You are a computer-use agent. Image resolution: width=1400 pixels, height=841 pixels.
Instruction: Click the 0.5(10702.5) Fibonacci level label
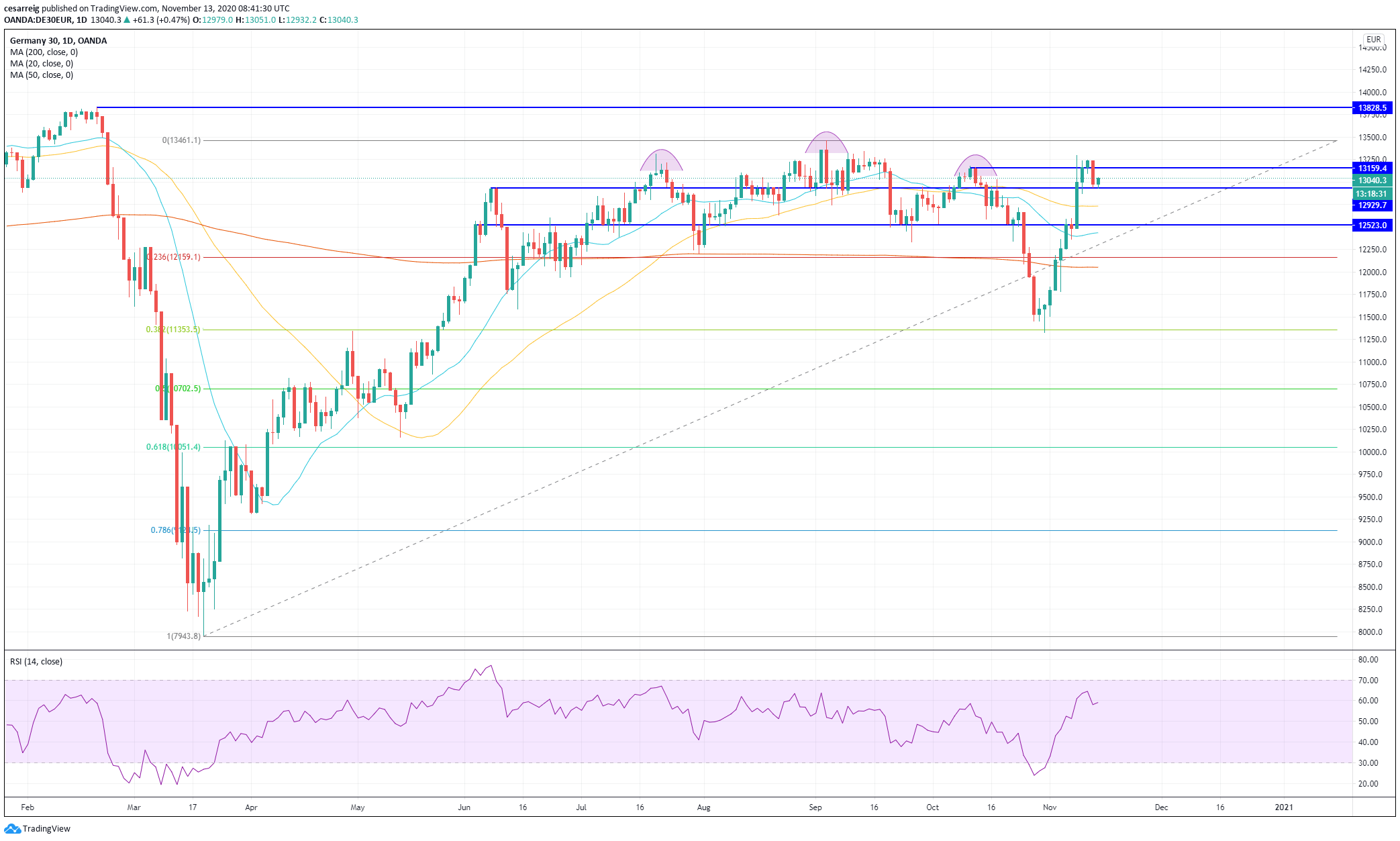(178, 389)
